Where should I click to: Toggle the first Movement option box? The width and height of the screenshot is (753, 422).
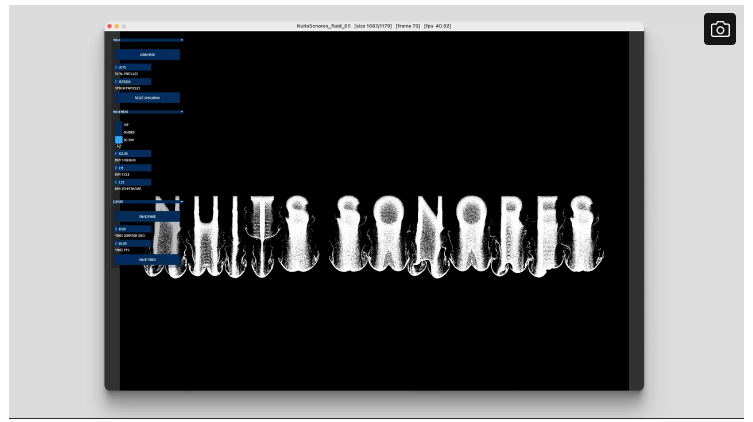119,125
